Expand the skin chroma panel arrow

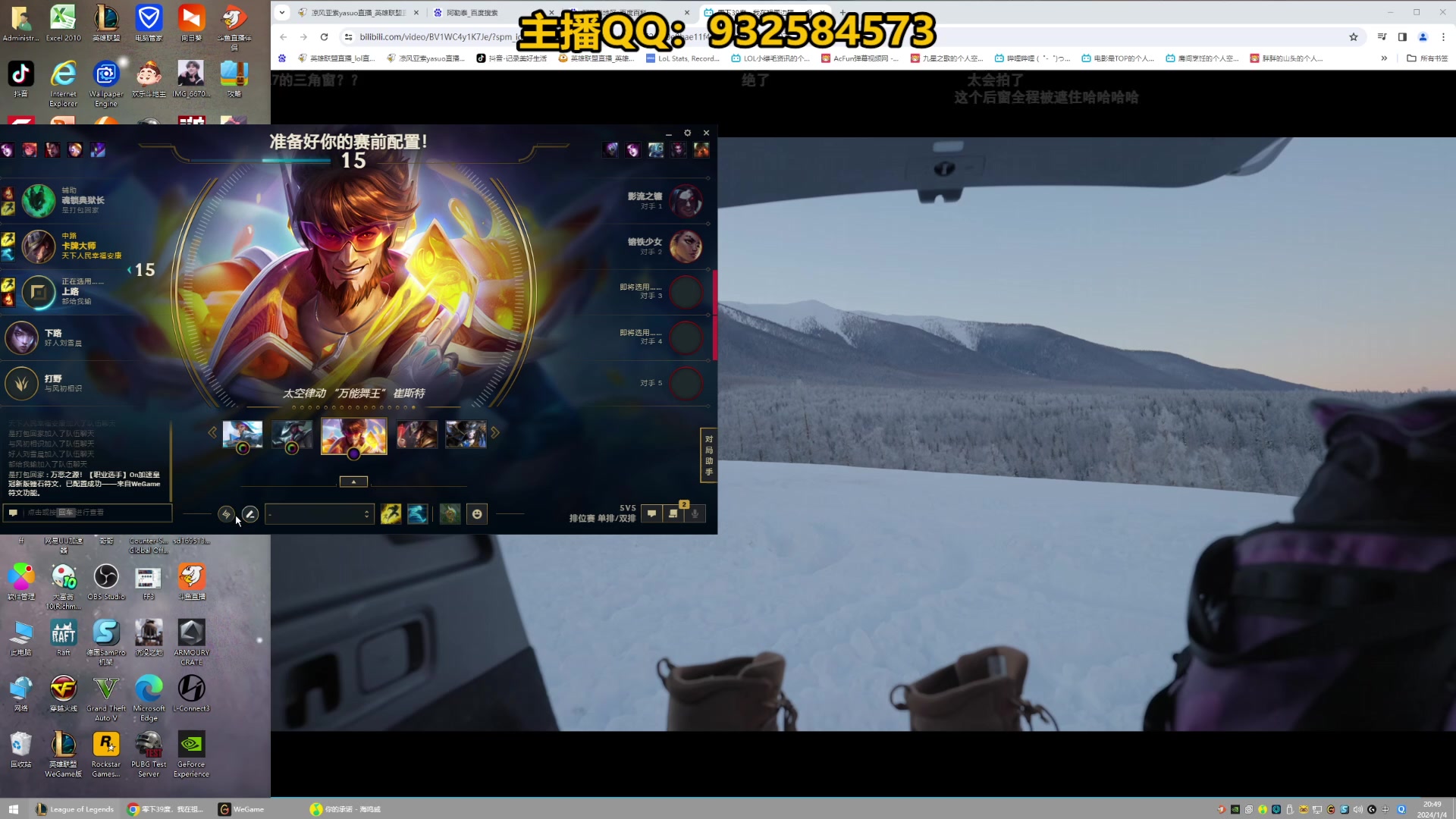click(353, 482)
